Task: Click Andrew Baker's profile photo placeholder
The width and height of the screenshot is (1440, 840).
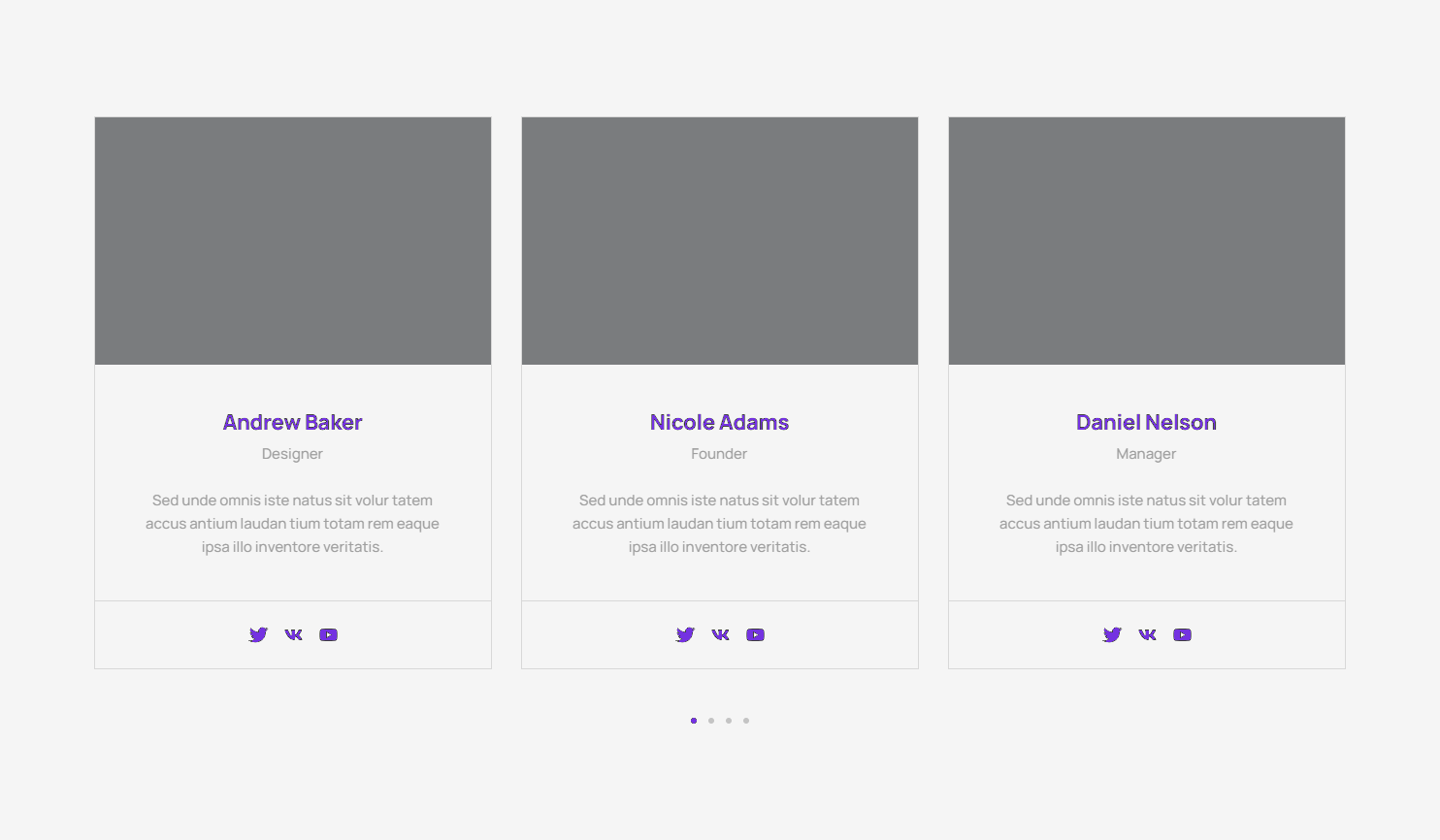Action: [x=293, y=241]
